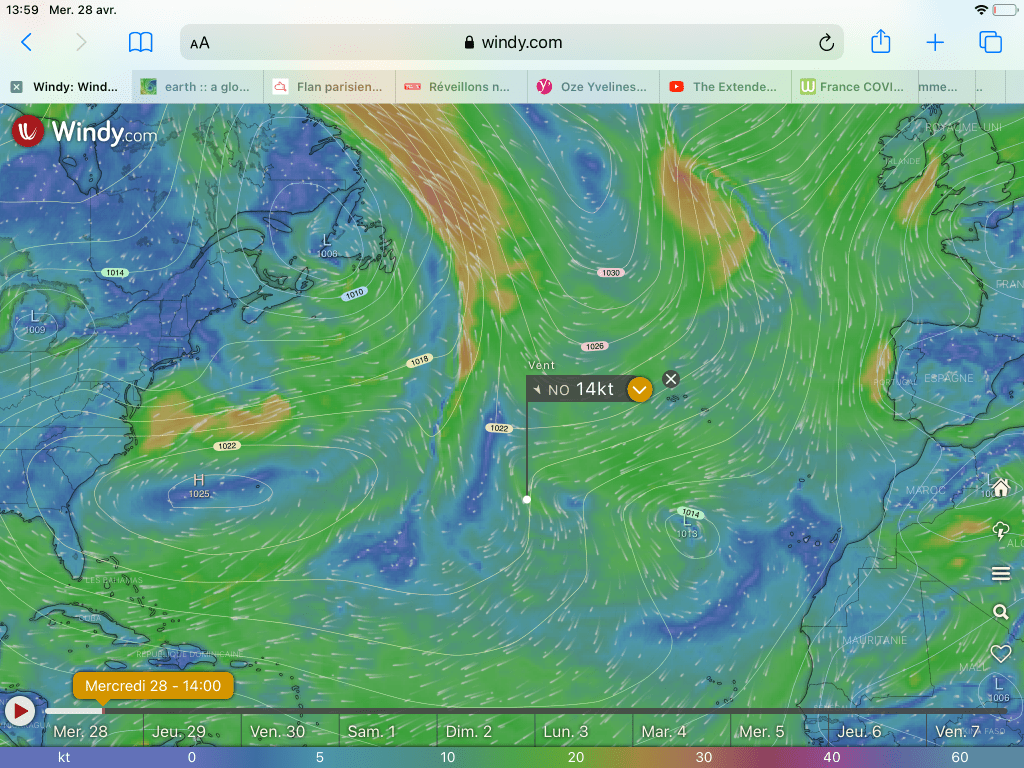Open the hamburger menu on map
1024x768 pixels.
[1000, 573]
